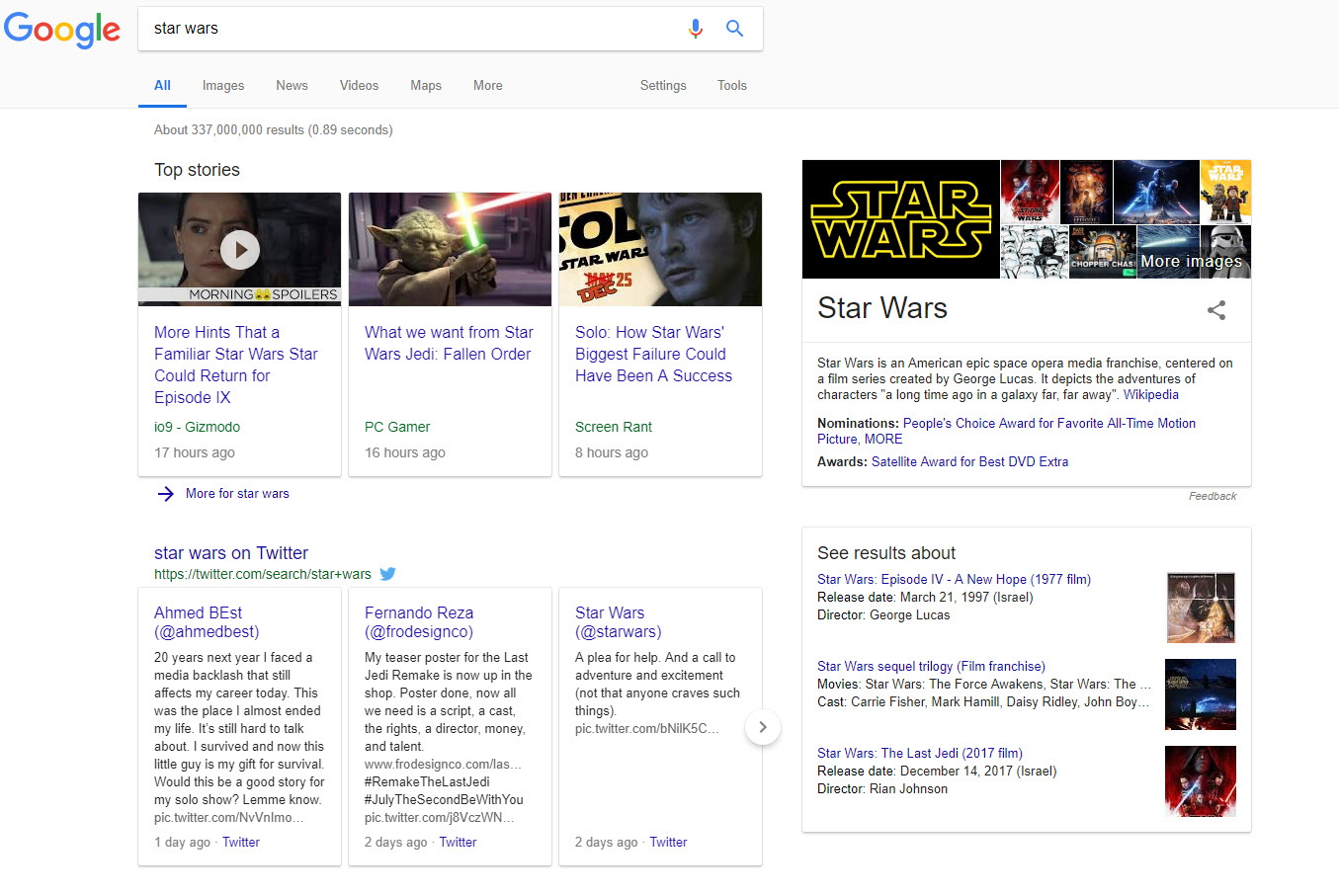Switch to the Images tab

[x=223, y=86]
